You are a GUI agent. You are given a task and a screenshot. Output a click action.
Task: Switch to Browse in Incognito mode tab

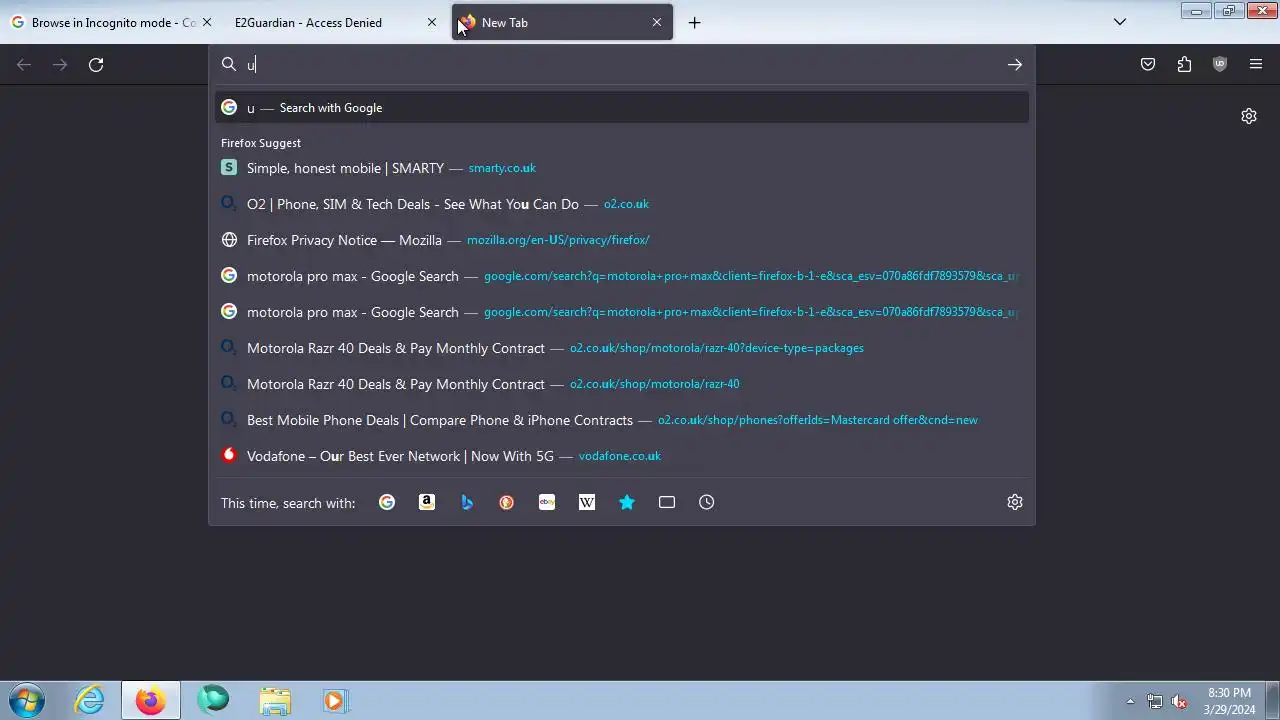point(112,22)
